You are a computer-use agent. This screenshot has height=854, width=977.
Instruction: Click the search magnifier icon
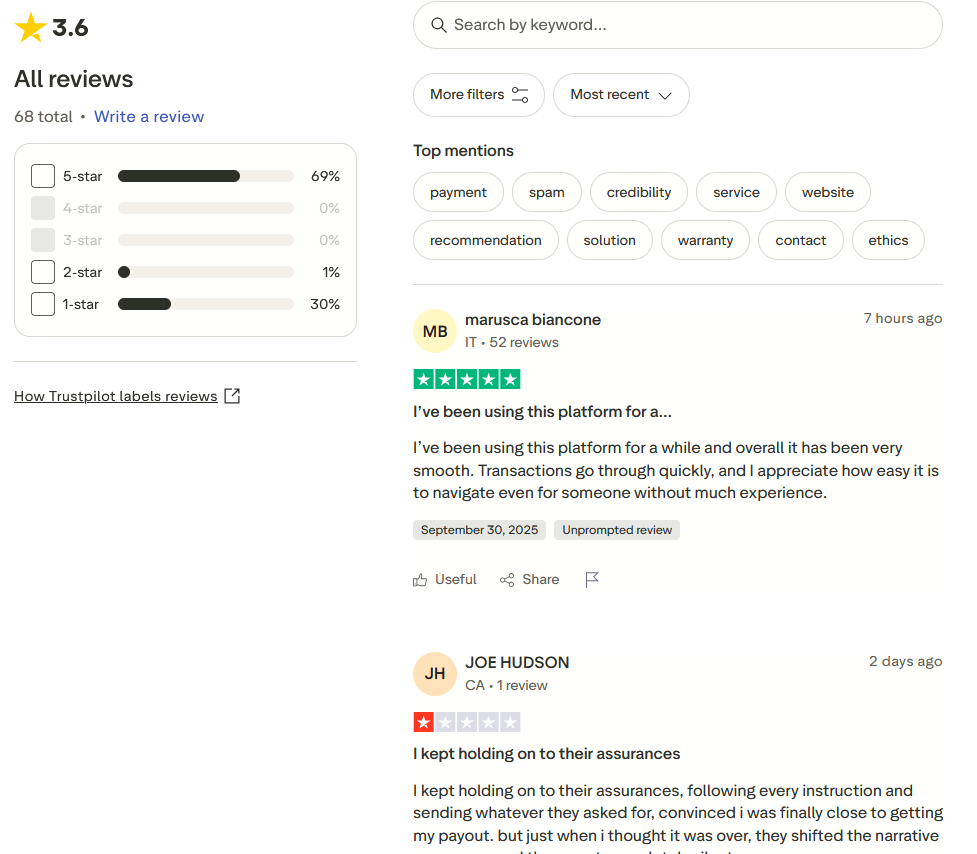point(438,25)
